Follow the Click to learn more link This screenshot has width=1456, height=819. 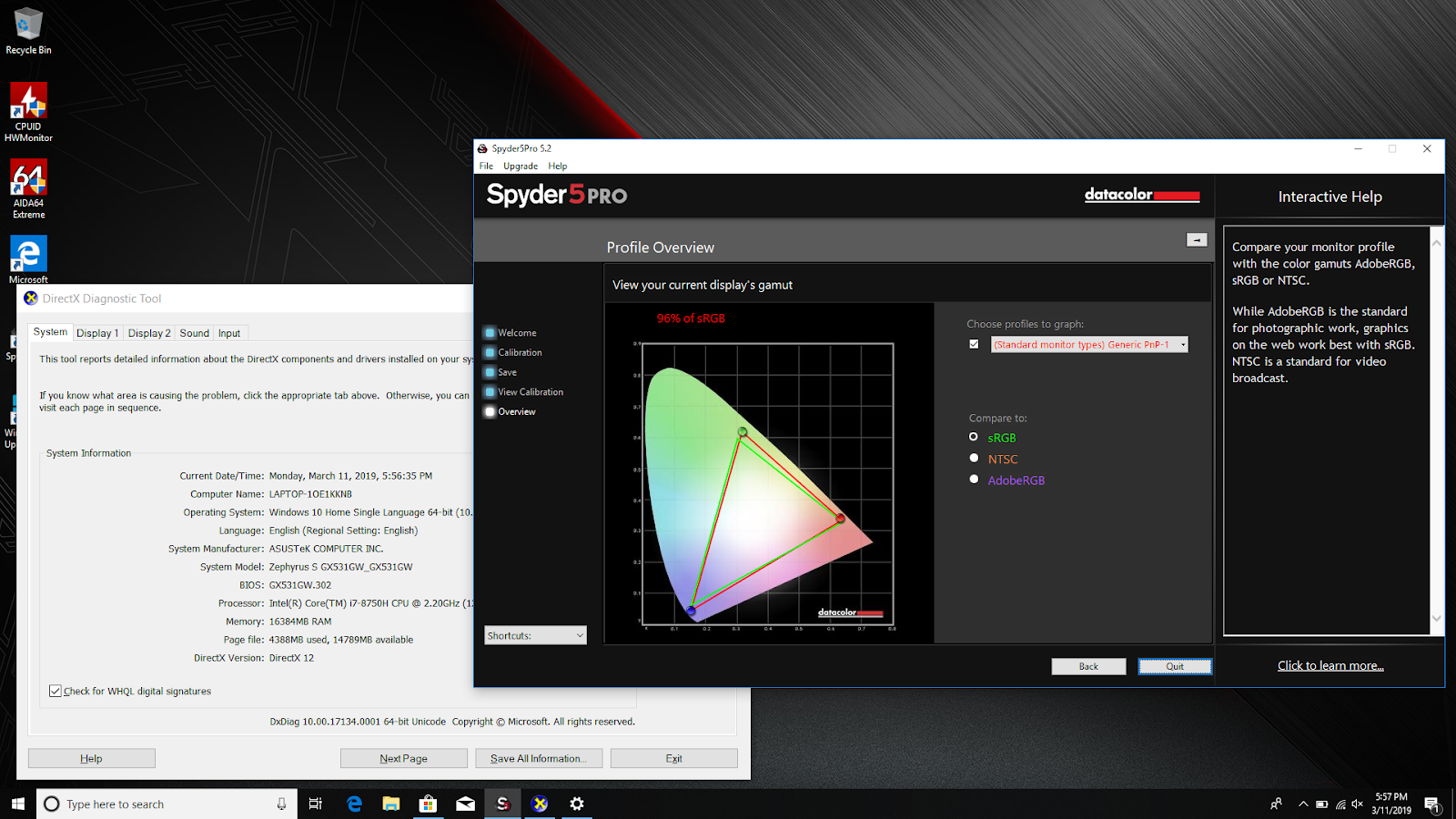[x=1330, y=665]
